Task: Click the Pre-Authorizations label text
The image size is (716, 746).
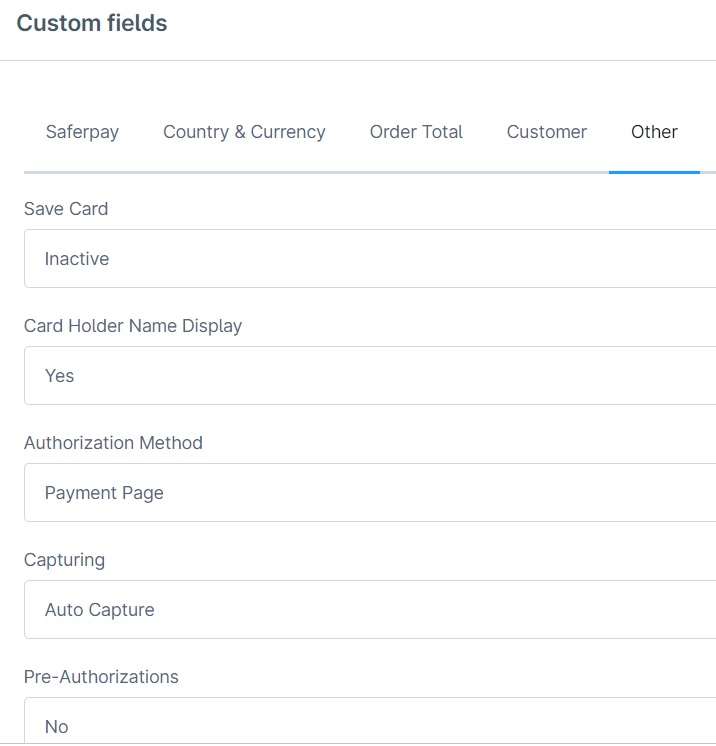Action: point(101,677)
